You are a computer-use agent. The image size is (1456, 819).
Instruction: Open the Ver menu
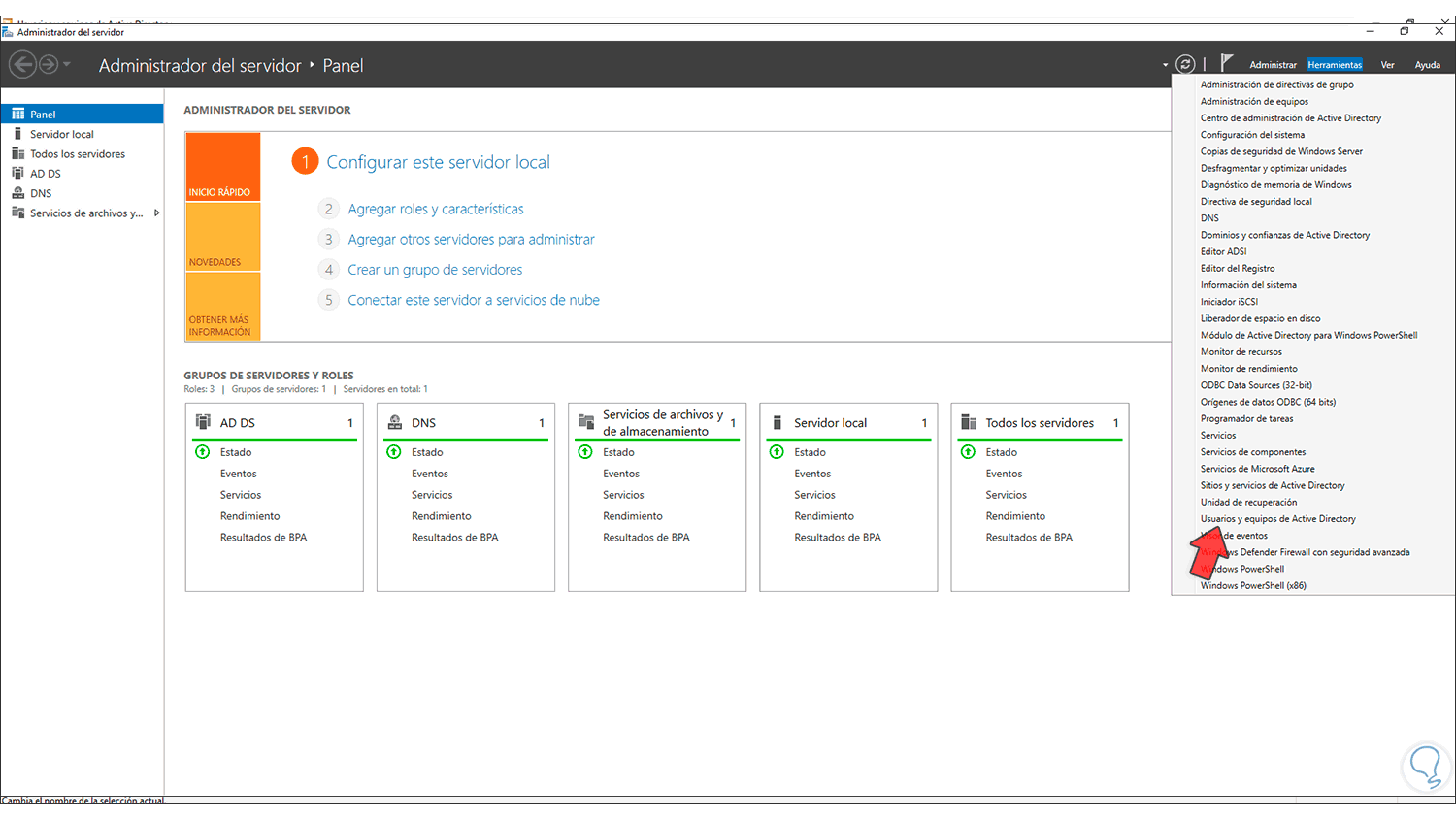coord(1387,65)
